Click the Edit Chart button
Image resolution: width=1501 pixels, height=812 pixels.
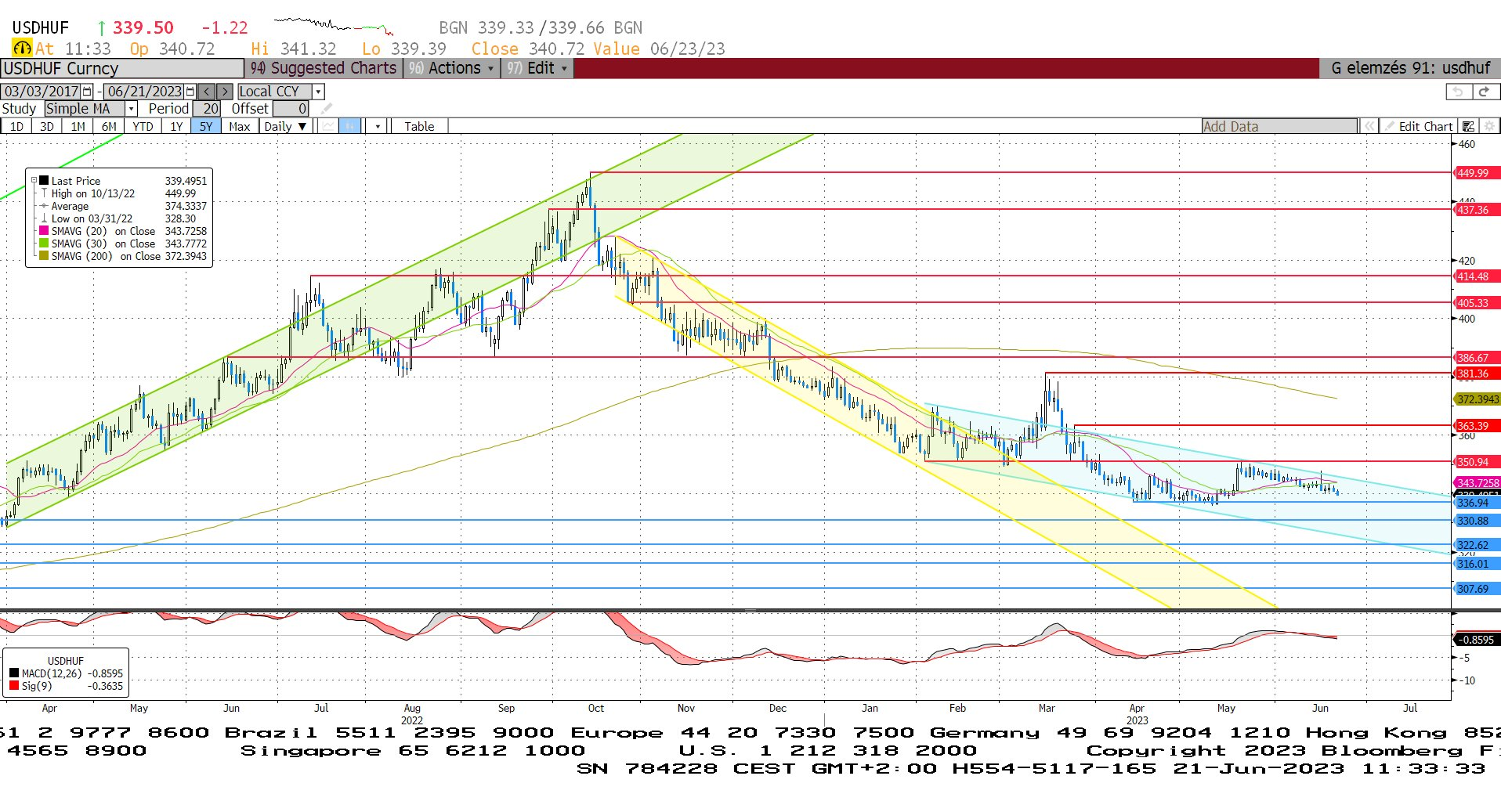point(1419,126)
